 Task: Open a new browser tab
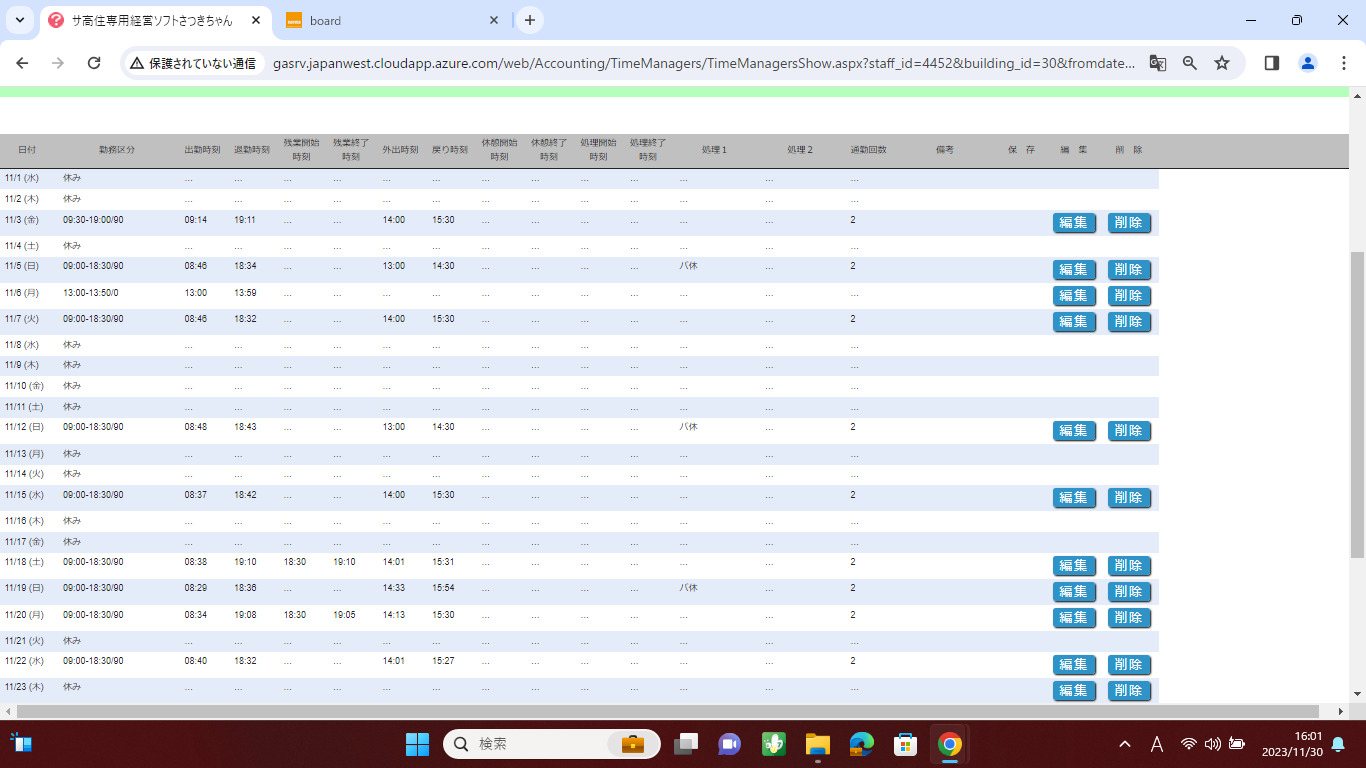[530, 20]
